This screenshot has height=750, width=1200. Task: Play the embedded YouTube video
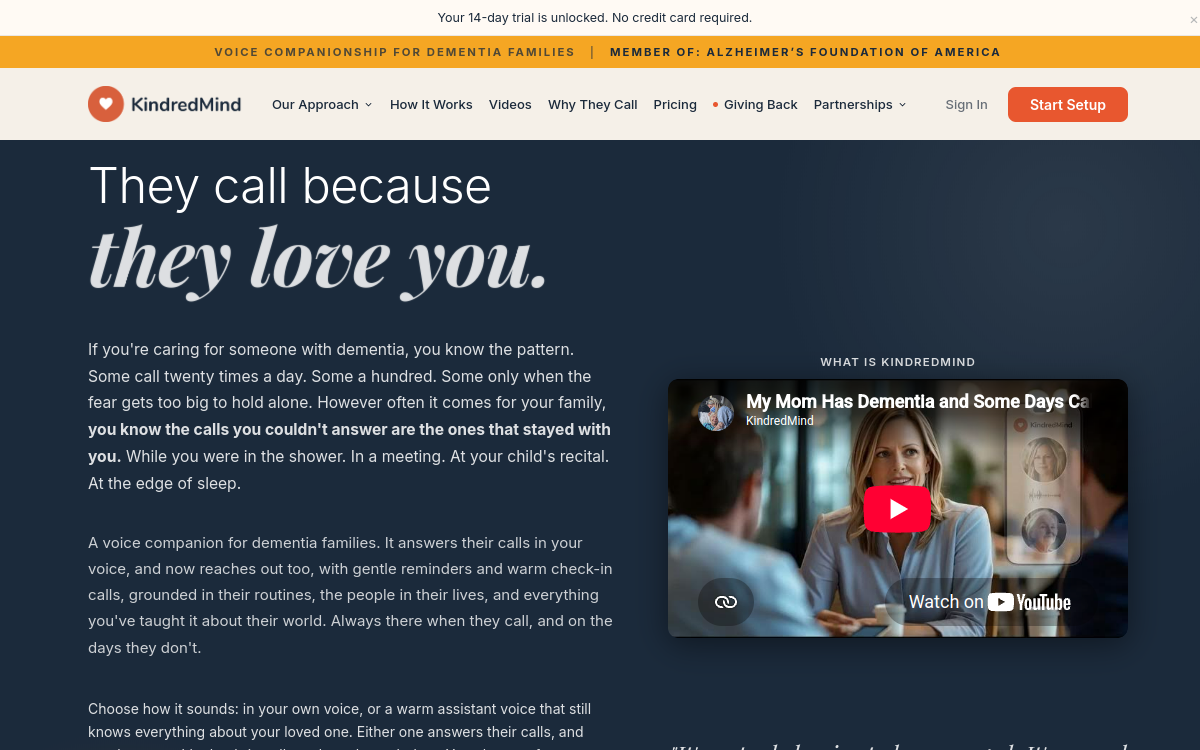pyautogui.click(x=897, y=509)
